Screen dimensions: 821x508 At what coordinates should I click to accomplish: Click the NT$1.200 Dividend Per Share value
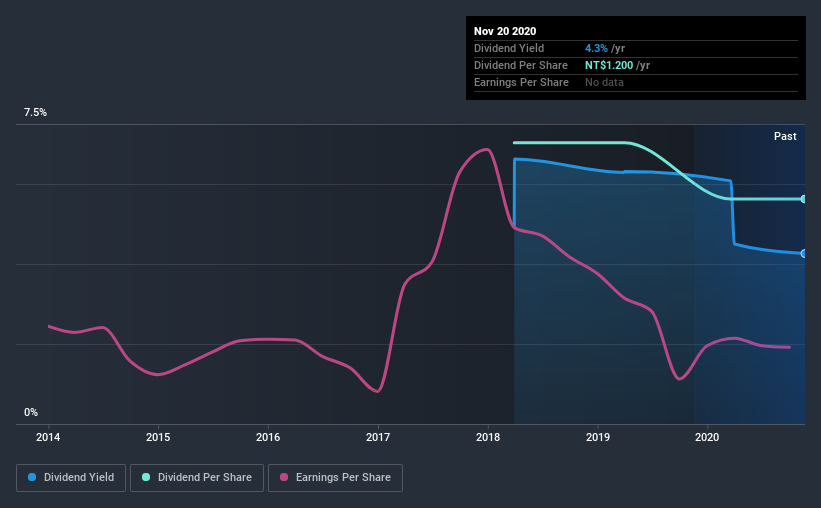(x=609, y=65)
